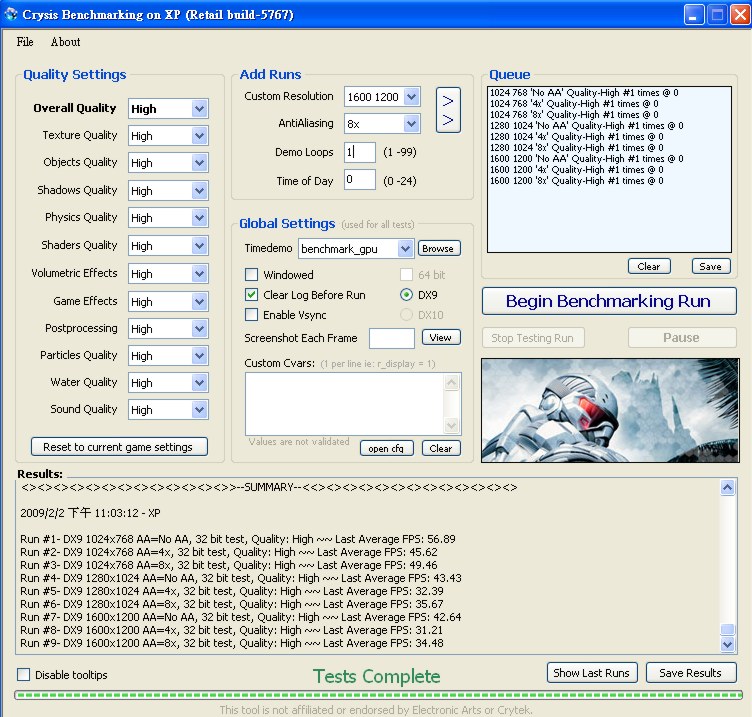
Task: Select queue entry 1024 768 'No AA'
Action: [584, 93]
